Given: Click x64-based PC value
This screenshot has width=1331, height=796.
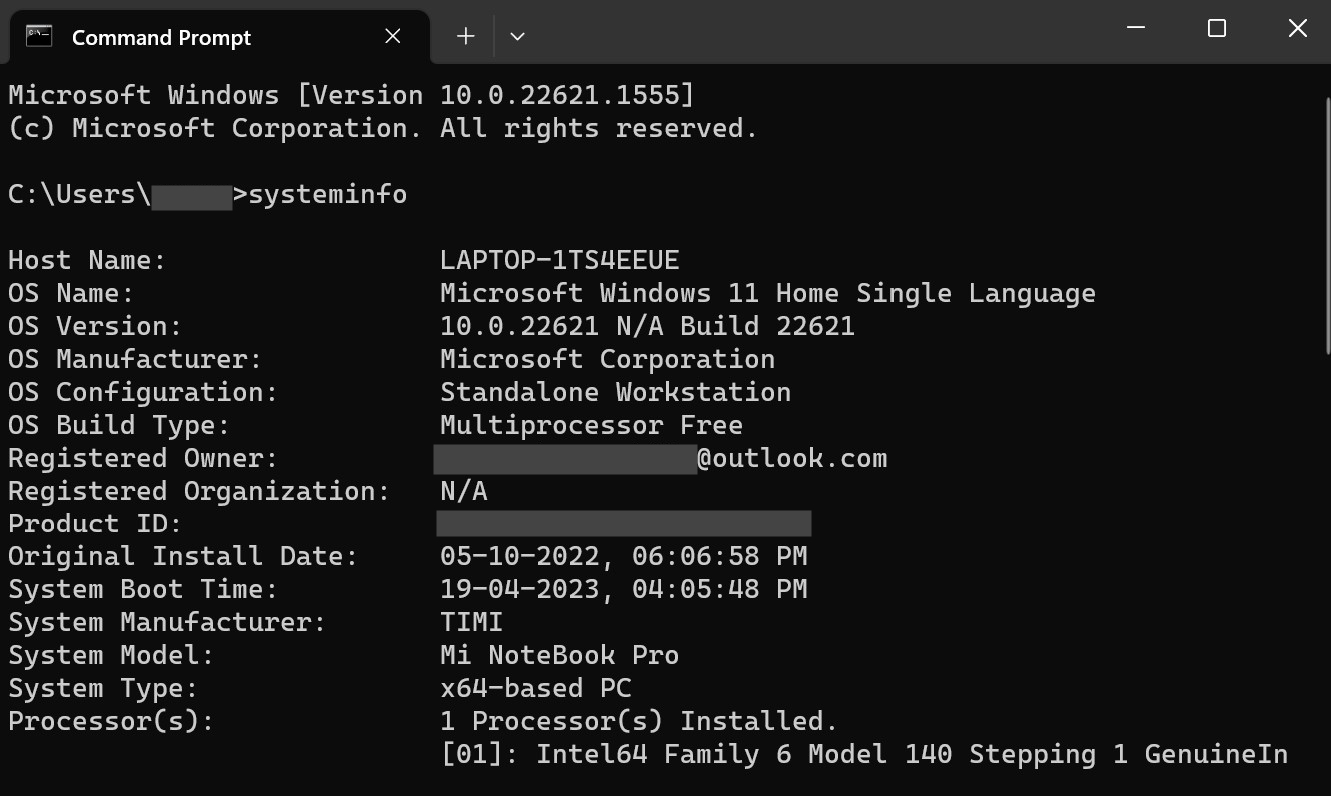Looking at the screenshot, I should click(x=535, y=688).
